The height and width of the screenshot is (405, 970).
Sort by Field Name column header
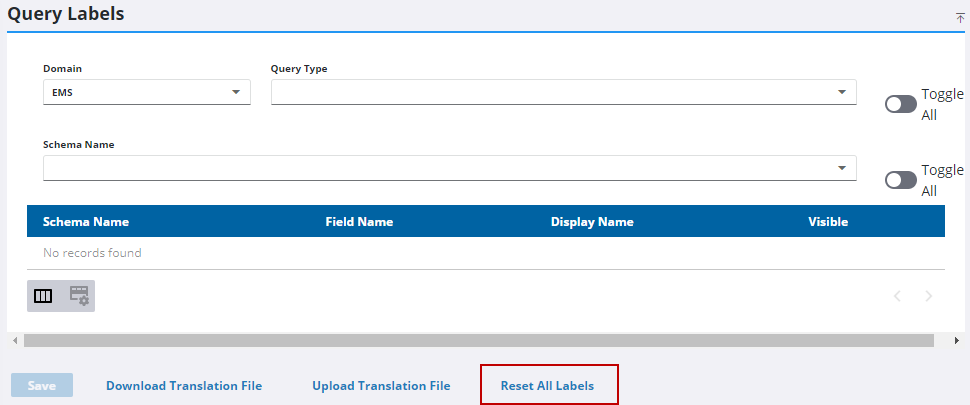pyautogui.click(x=359, y=222)
